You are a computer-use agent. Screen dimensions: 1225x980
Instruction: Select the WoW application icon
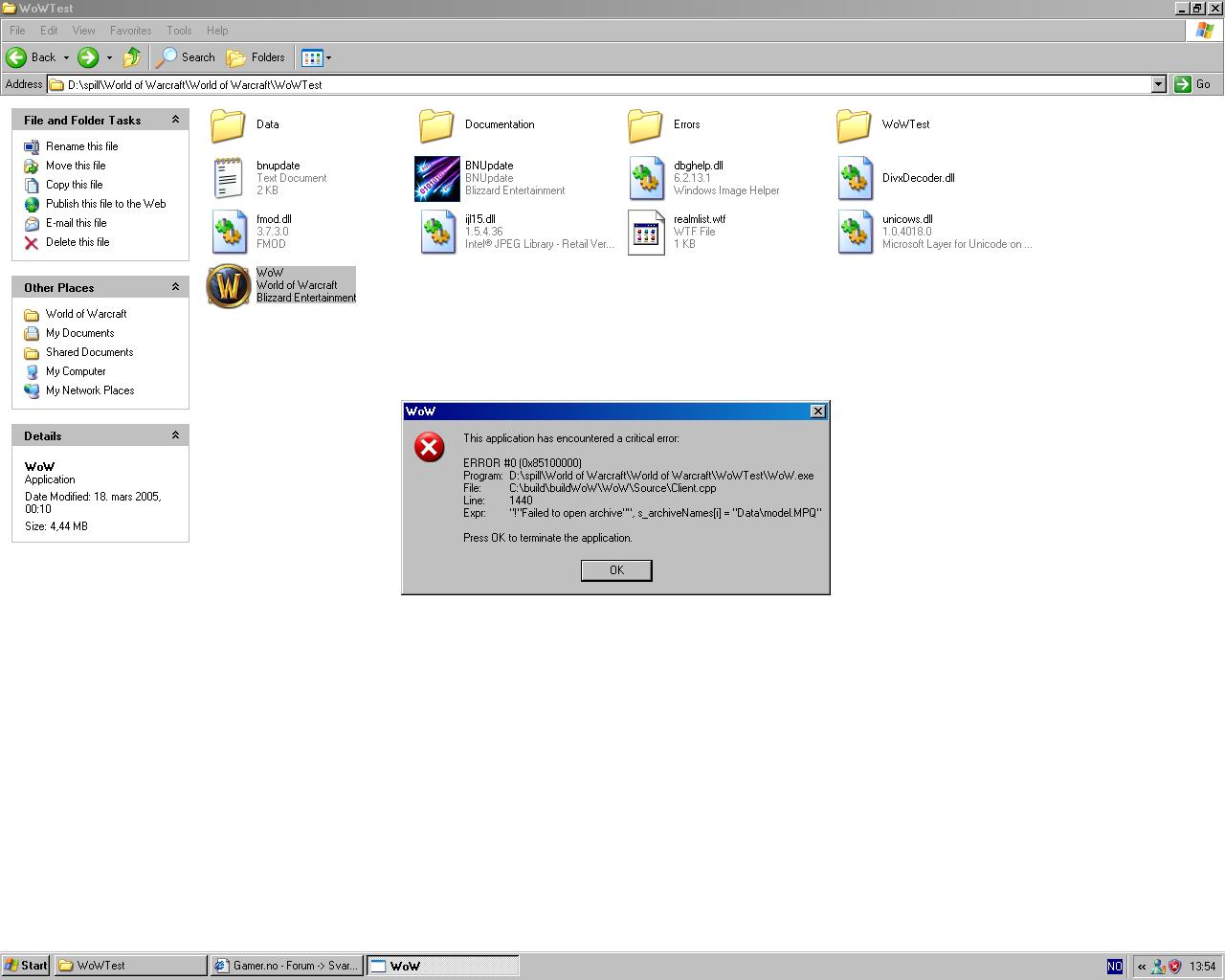click(229, 285)
